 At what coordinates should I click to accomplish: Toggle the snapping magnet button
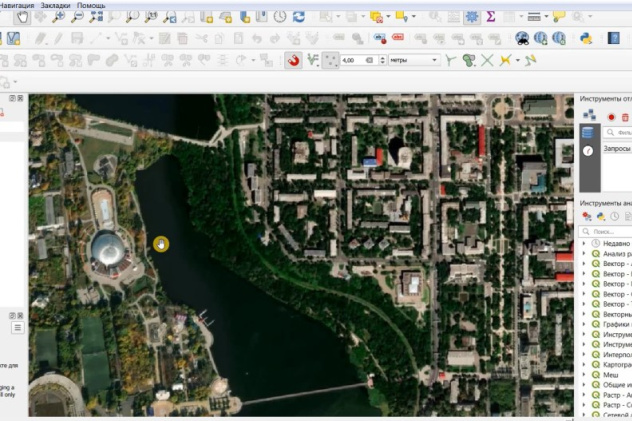coord(294,60)
